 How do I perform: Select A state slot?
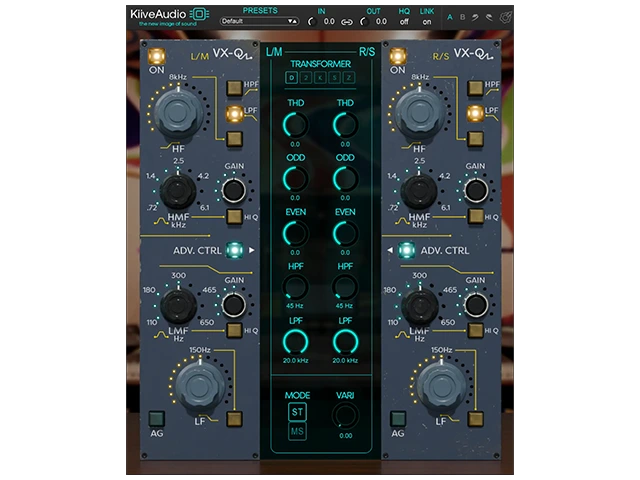[450, 17]
